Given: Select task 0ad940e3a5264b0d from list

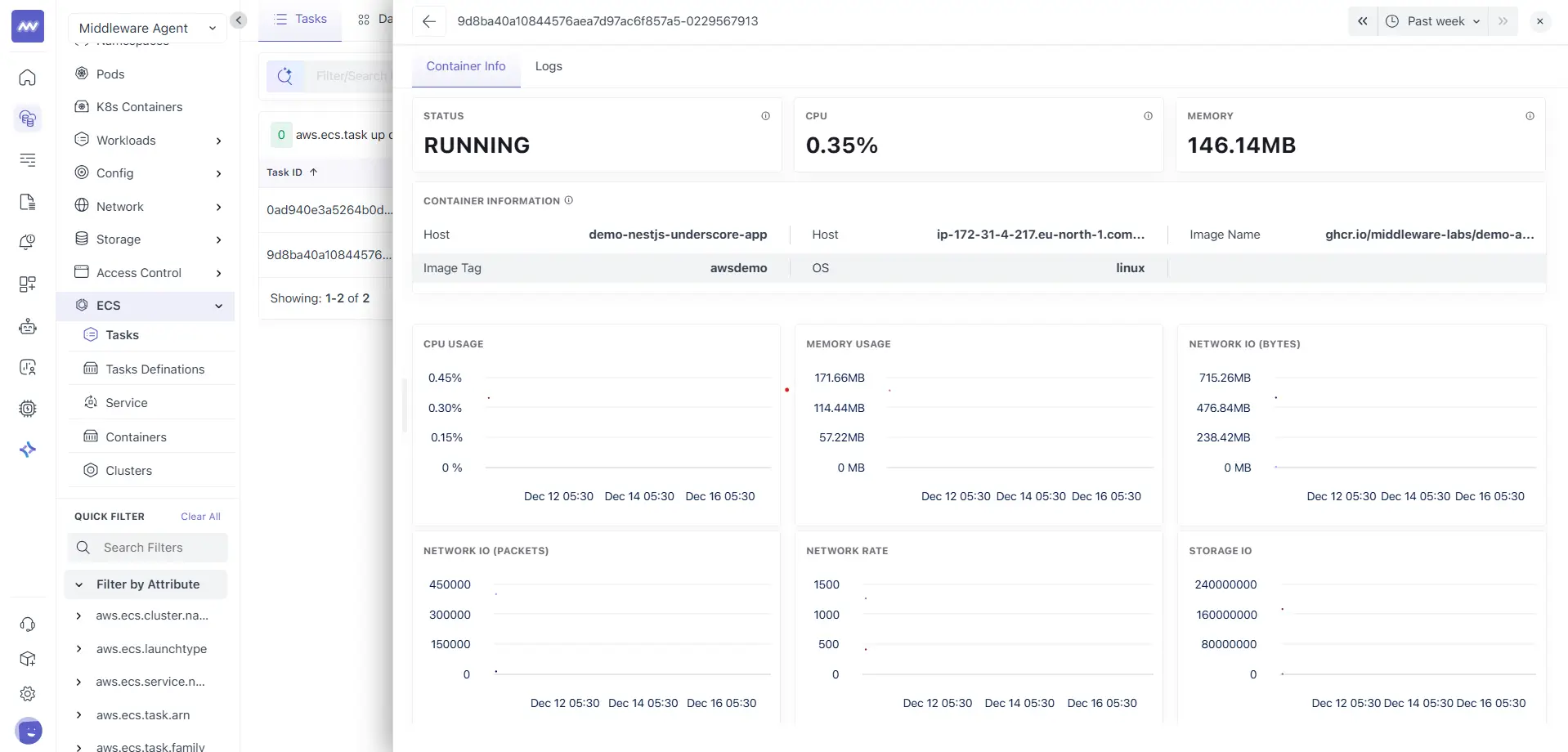Looking at the screenshot, I should click(328, 210).
